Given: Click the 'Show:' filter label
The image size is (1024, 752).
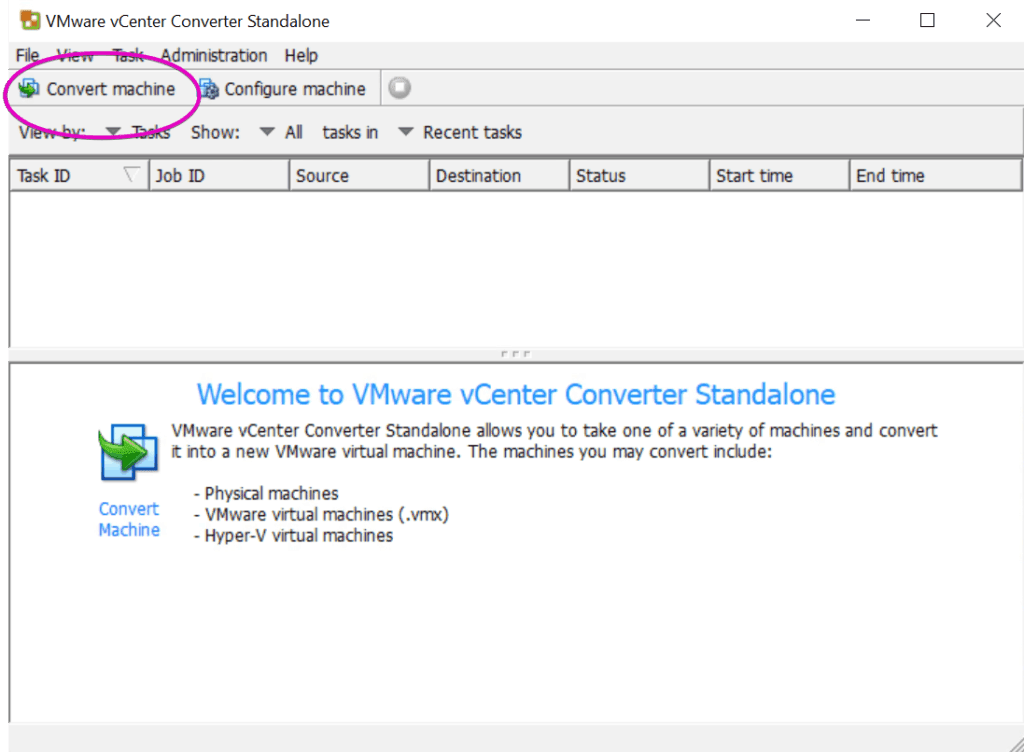Looking at the screenshot, I should coord(216,133).
